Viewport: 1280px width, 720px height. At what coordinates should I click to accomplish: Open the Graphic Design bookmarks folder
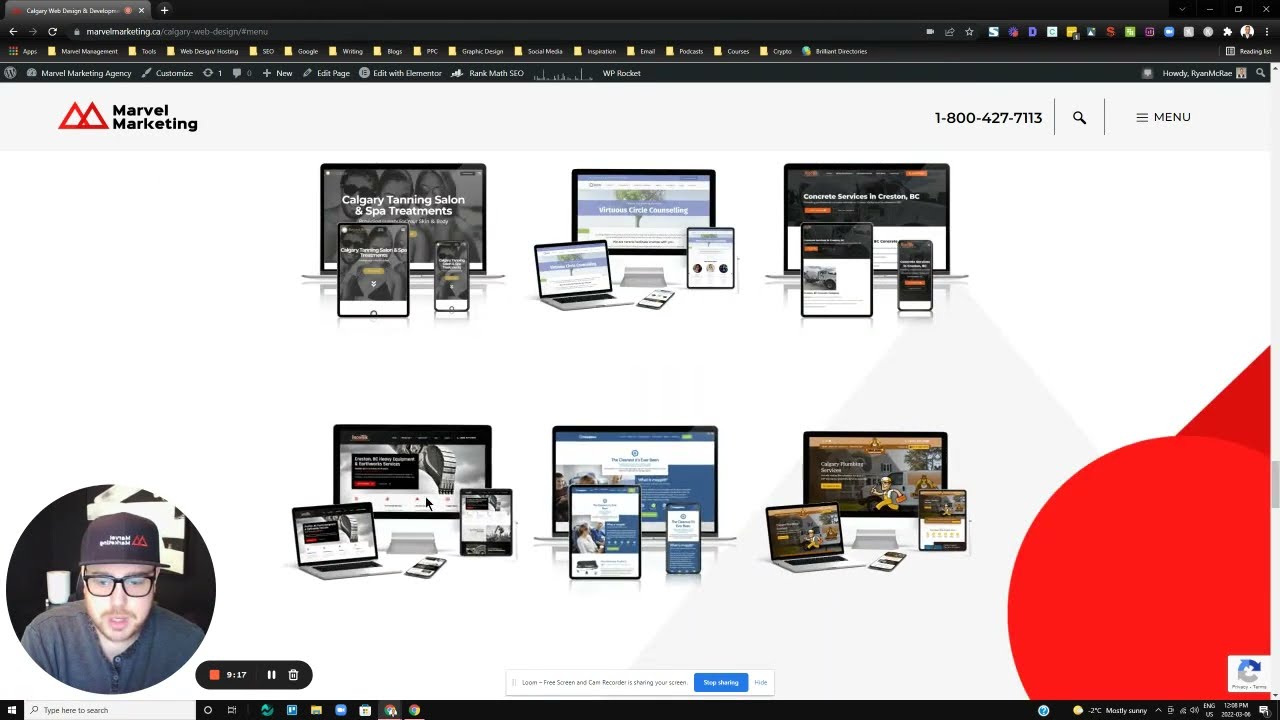point(476,51)
